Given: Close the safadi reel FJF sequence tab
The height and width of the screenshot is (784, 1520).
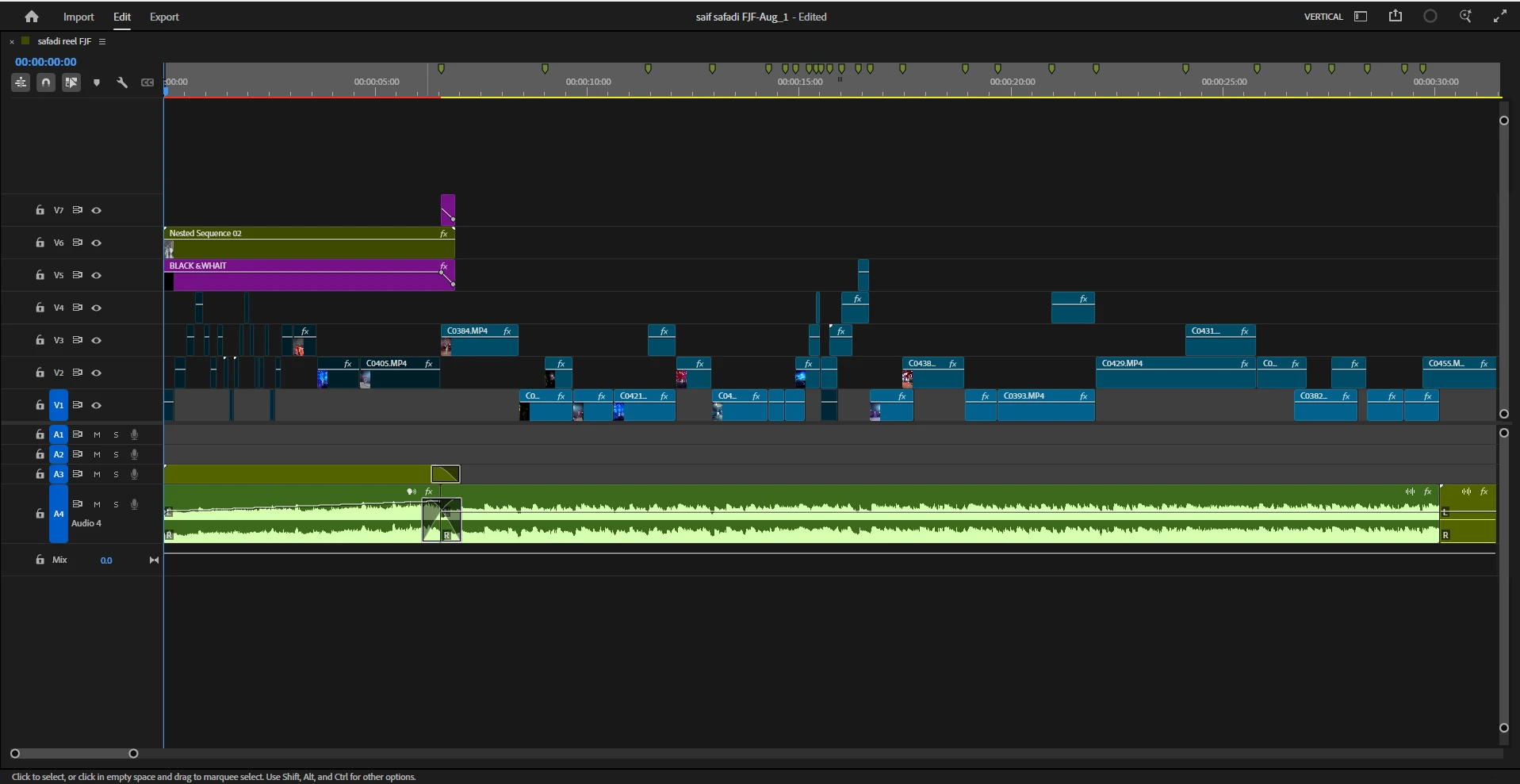Looking at the screenshot, I should (12, 41).
